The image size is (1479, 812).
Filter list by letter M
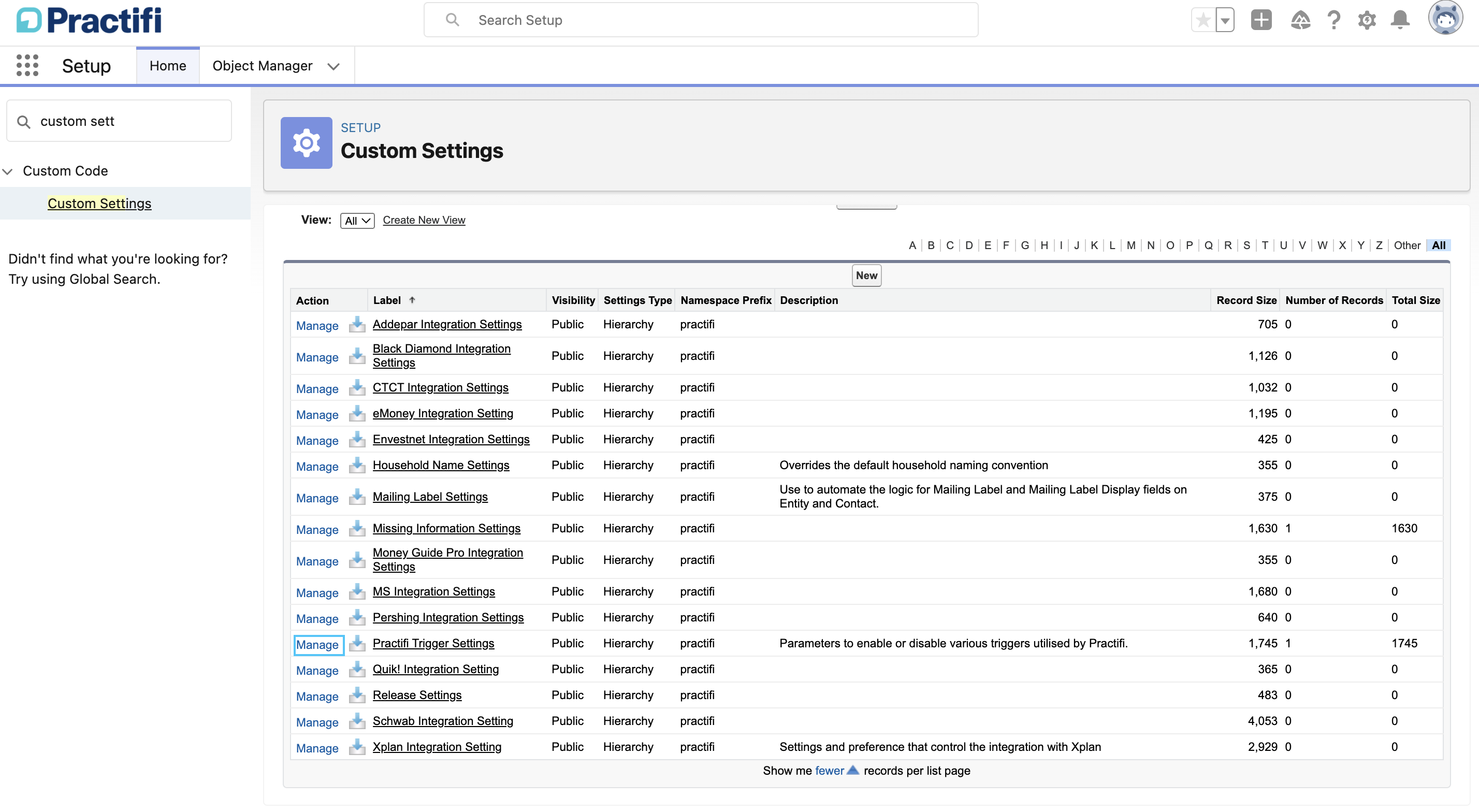(1130, 245)
